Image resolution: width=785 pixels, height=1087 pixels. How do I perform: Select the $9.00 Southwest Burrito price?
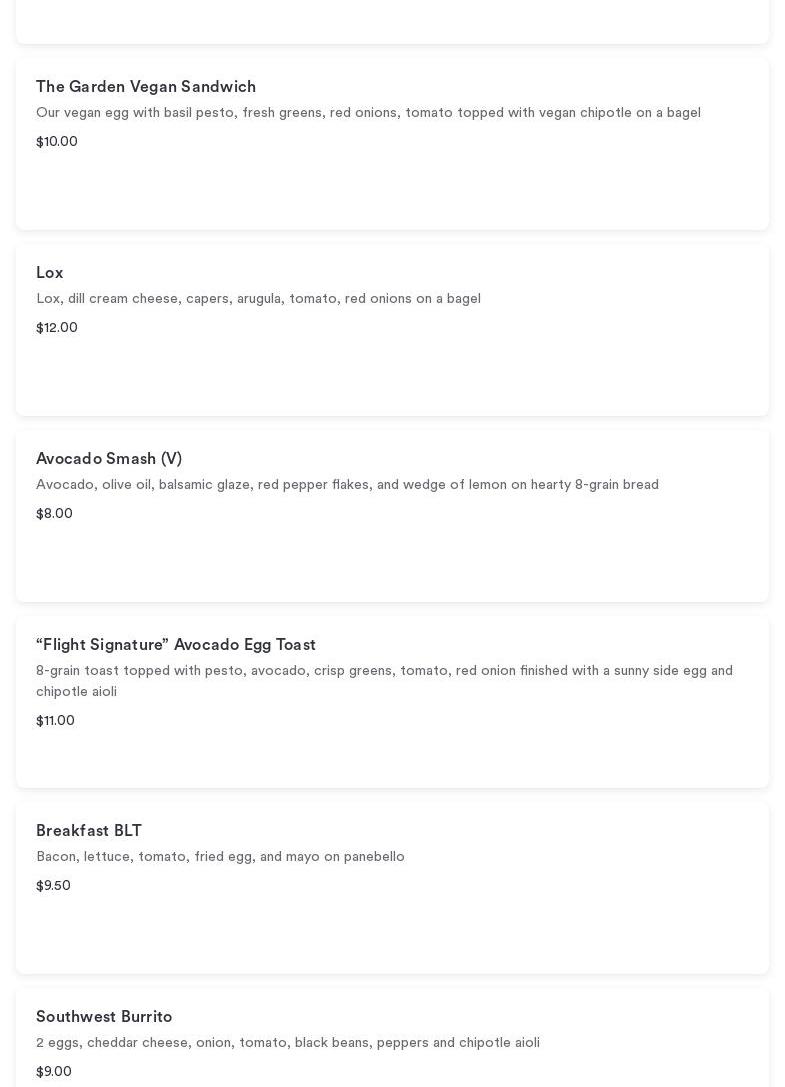coord(54,1072)
